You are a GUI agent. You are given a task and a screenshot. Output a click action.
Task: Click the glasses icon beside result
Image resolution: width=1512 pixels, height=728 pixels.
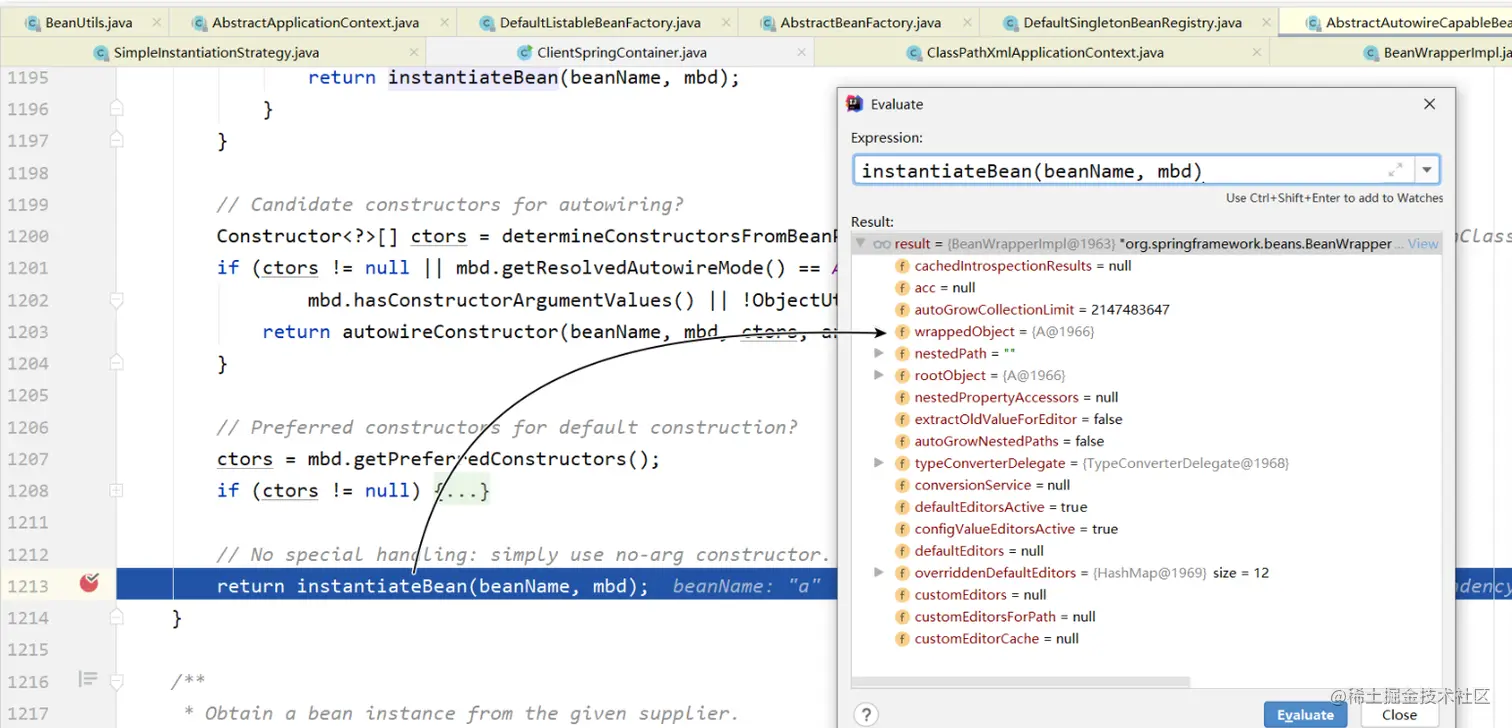tap(881, 244)
